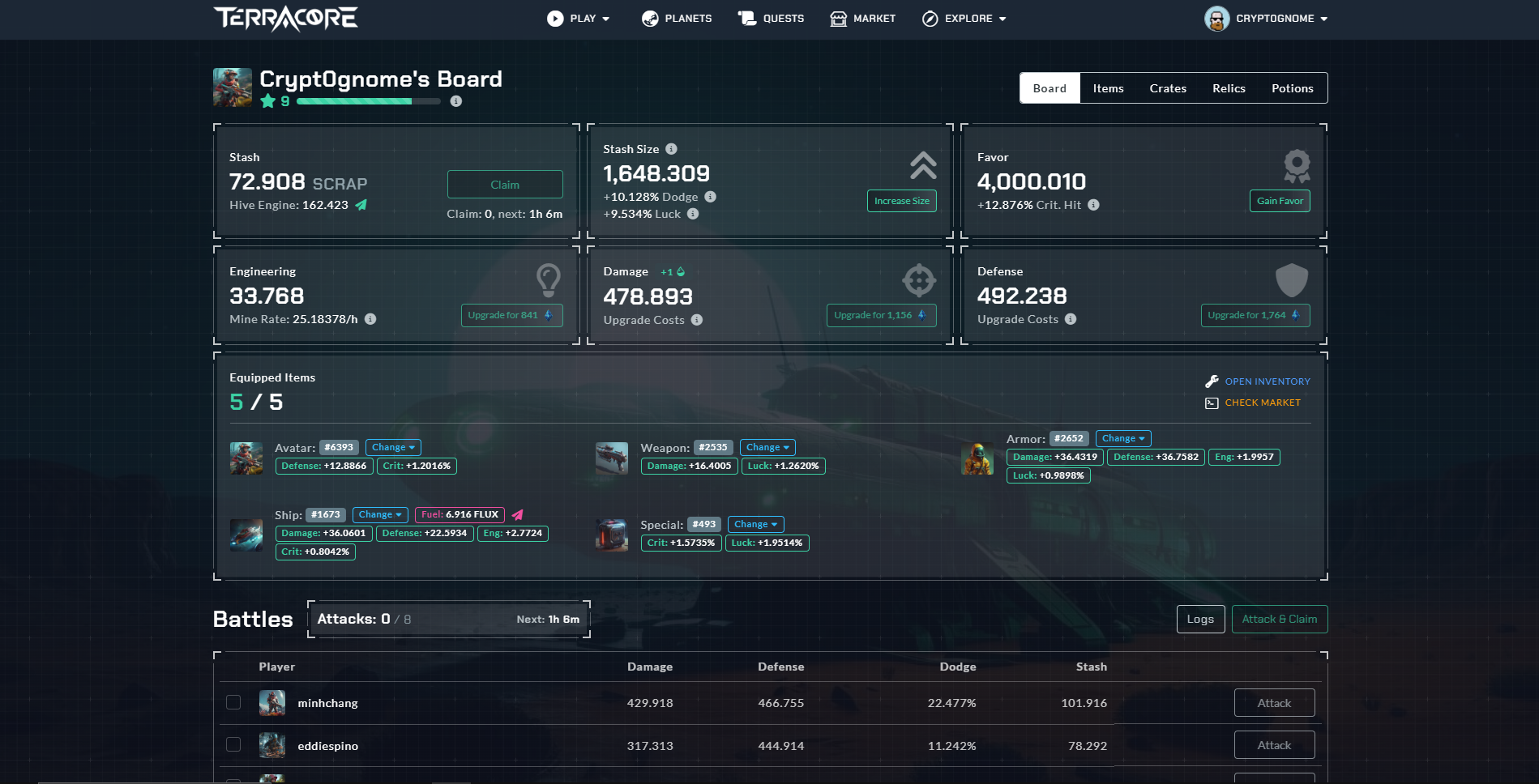1539x784 pixels.
Task: Click the stash Claim button
Action: pos(505,185)
